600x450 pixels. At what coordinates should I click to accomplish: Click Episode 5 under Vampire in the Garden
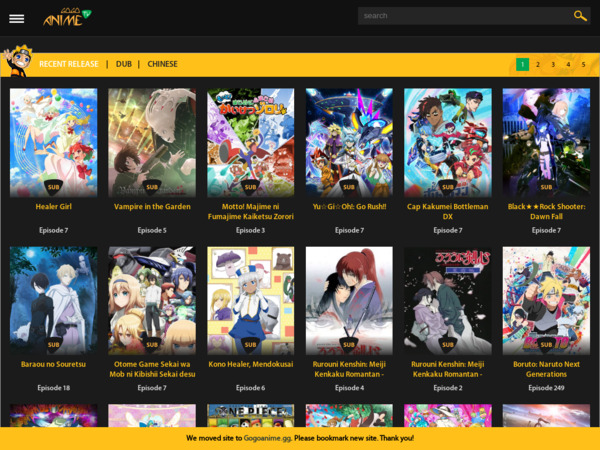[152, 230]
